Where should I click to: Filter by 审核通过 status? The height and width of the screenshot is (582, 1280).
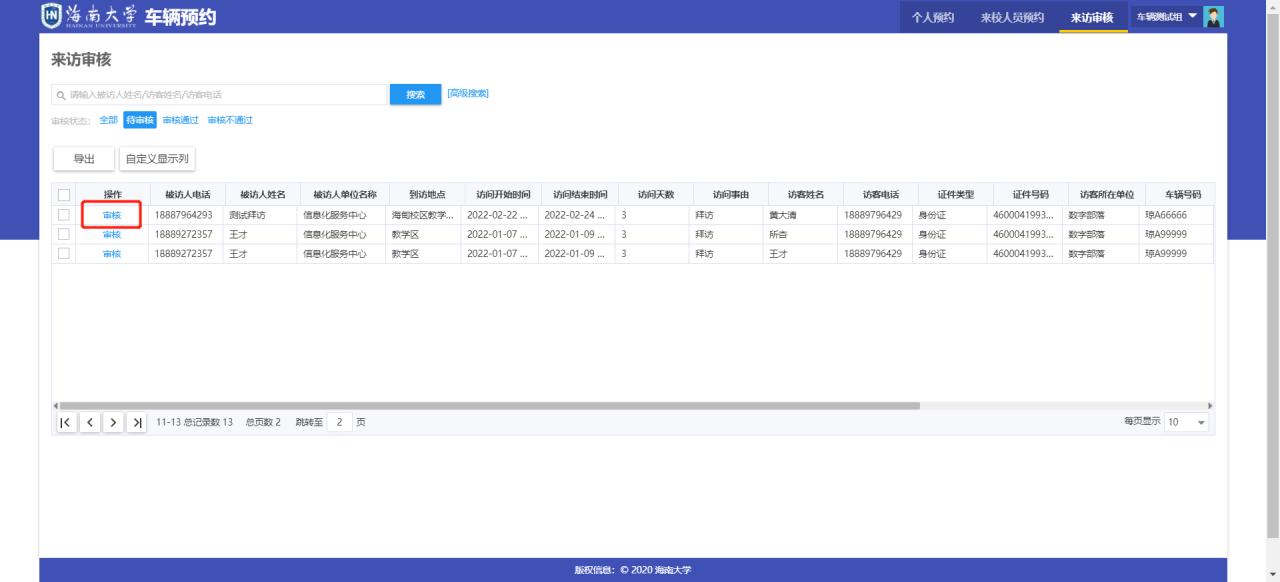pyautogui.click(x=180, y=121)
